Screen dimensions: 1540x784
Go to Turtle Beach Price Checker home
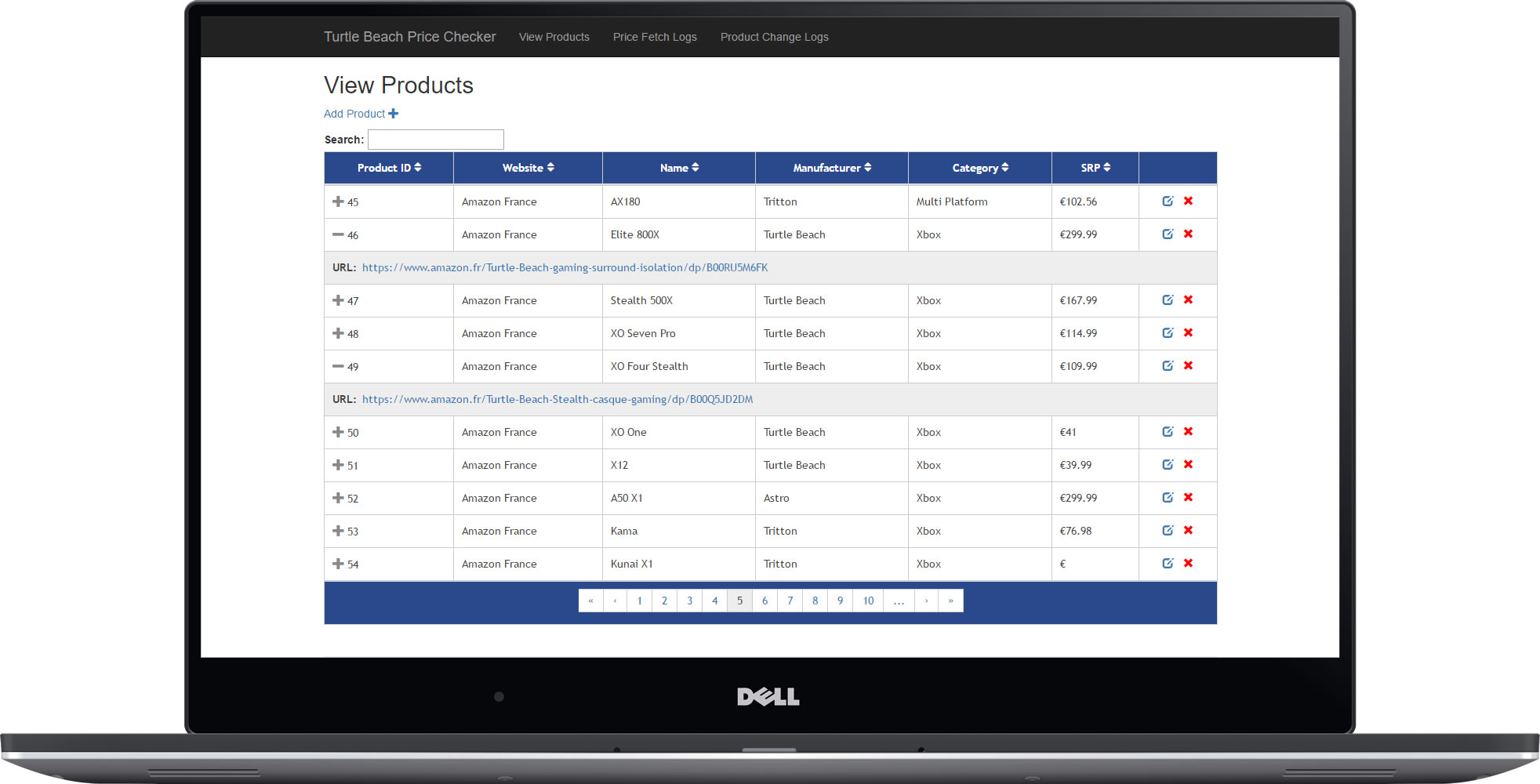pyautogui.click(x=410, y=37)
